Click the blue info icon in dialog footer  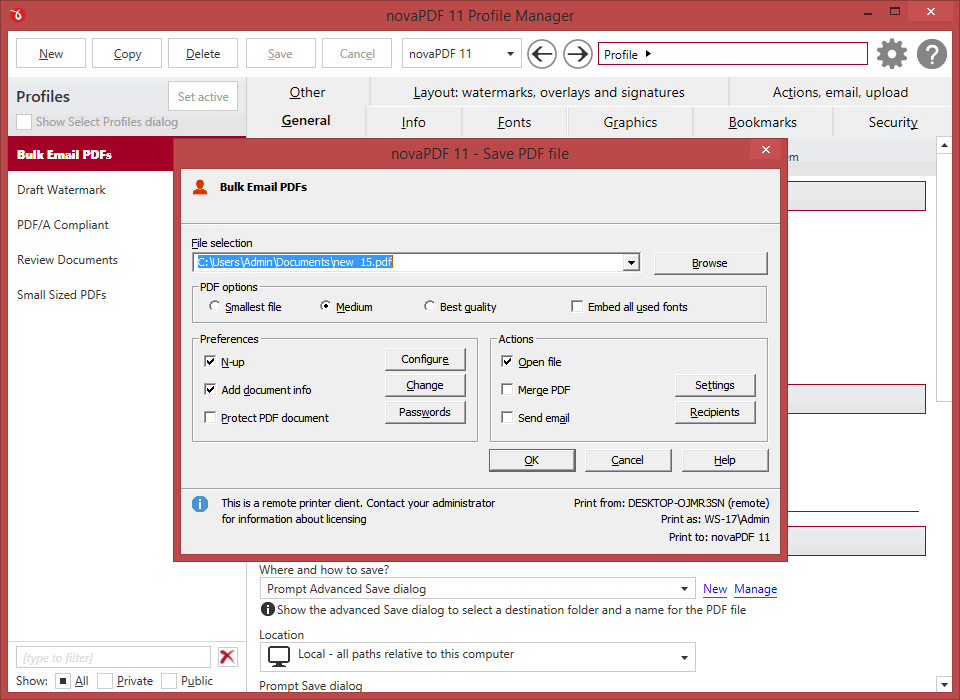pyautogui.click(x=200, y=504)
